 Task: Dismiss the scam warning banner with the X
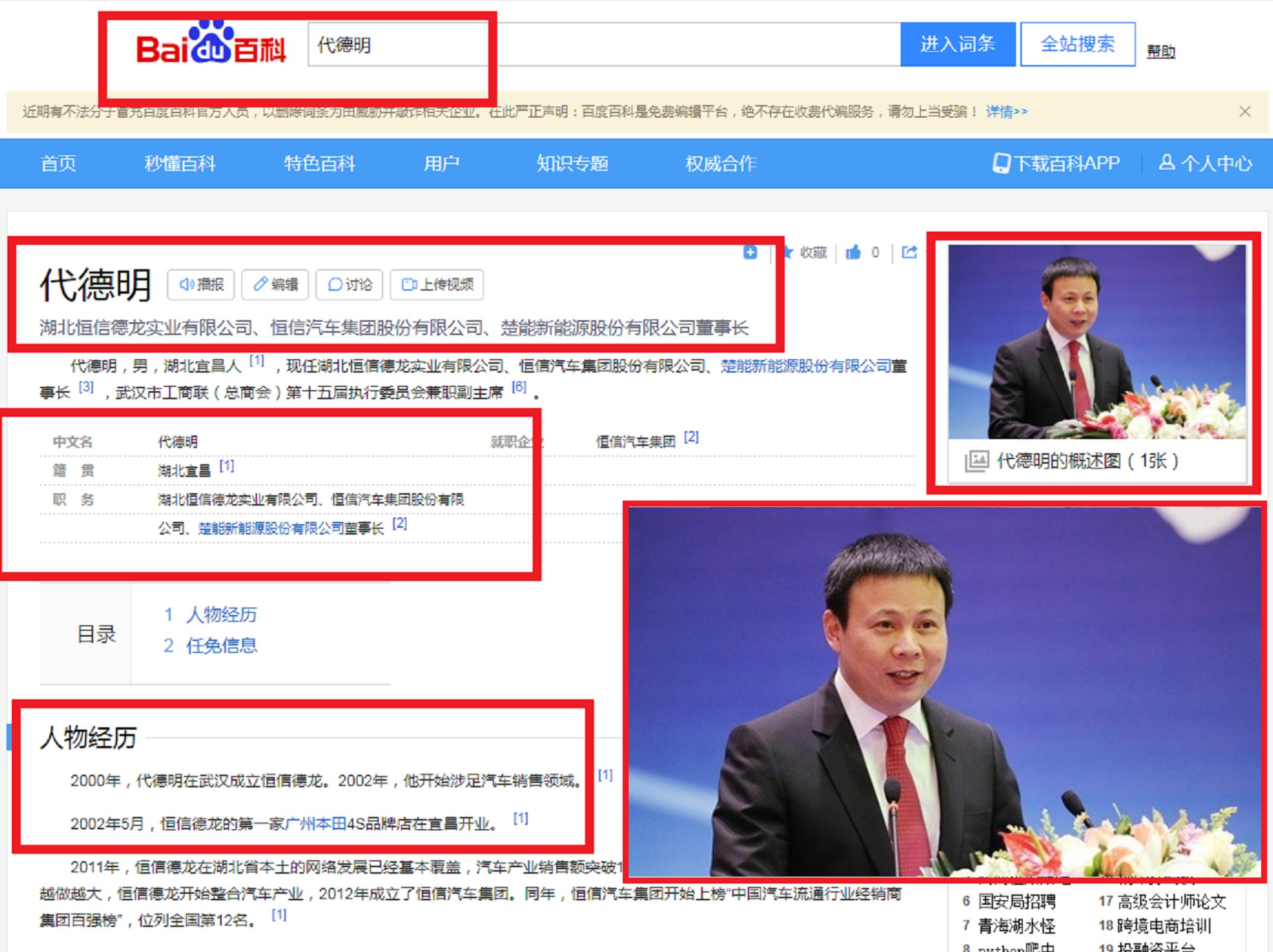pyautogui.click(x=1246, y=111)
